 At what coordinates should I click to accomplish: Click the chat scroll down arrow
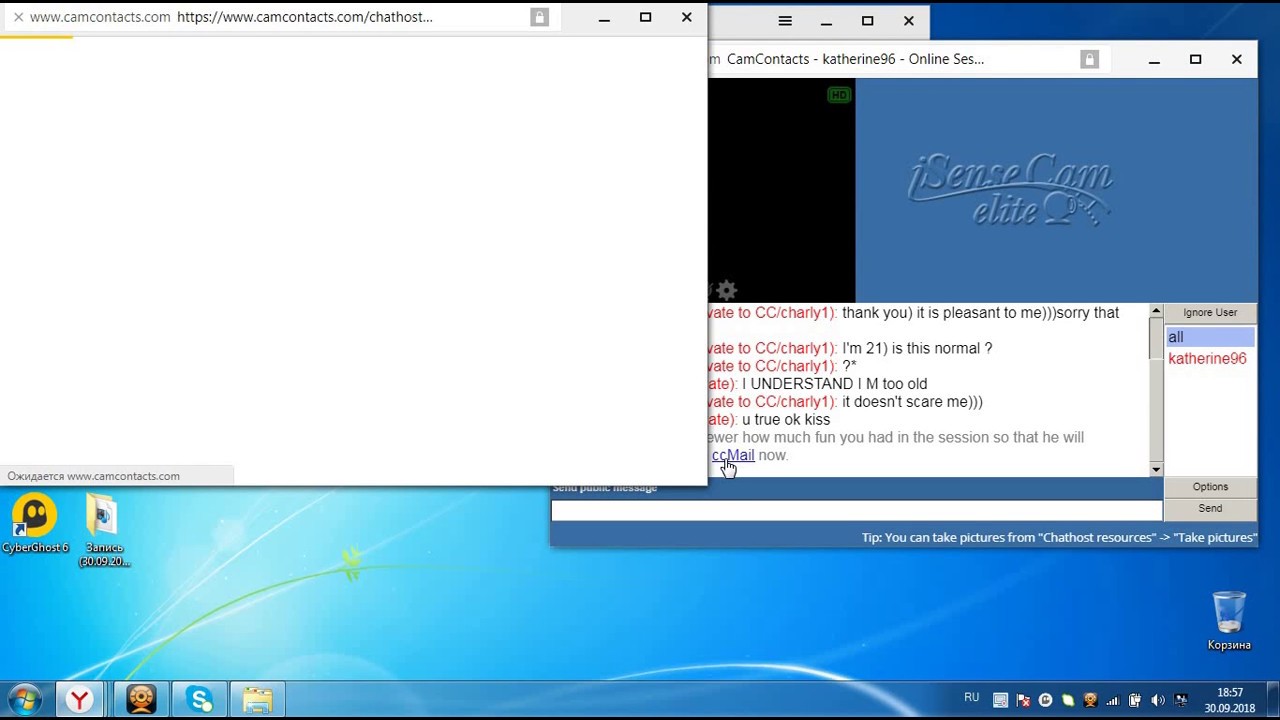coord(1156,469)
